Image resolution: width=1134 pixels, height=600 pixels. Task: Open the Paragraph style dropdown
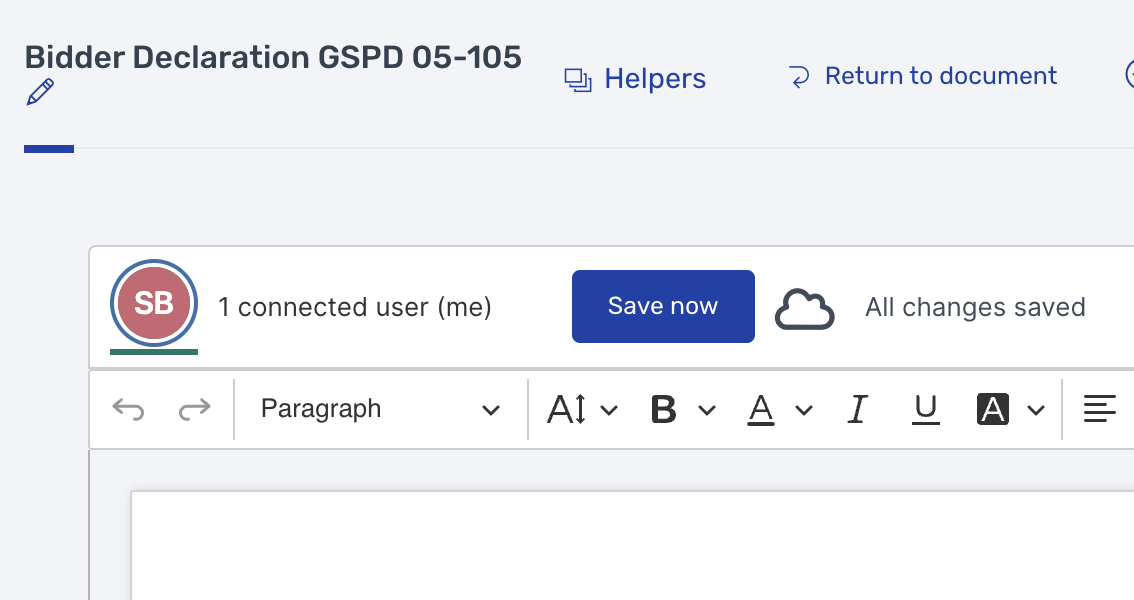(380, 409)
